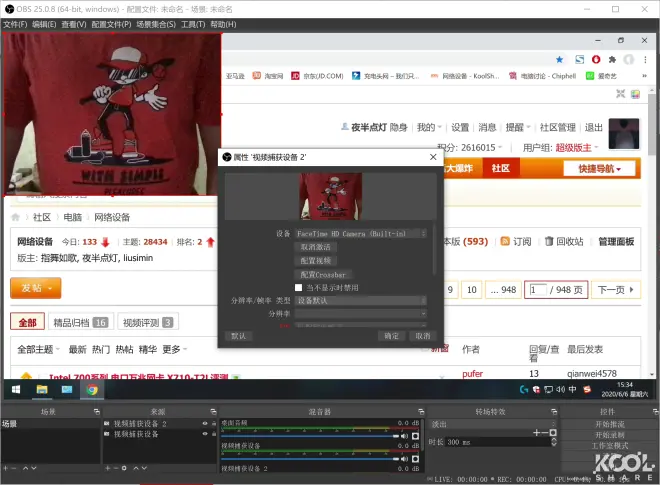Click 开始录制 to start recording
Image resolution: width=660 pixels, height=485 pixels.
[609, 435]
